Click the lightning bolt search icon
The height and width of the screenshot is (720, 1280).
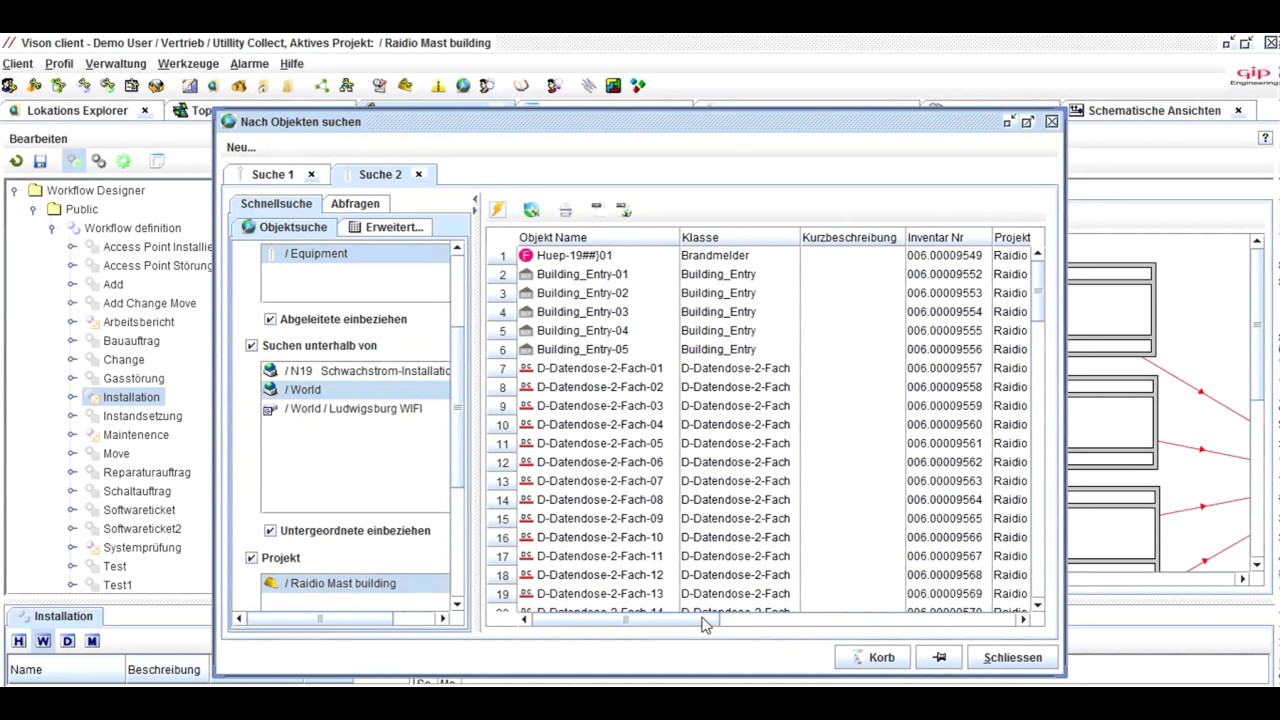point(497,209)
